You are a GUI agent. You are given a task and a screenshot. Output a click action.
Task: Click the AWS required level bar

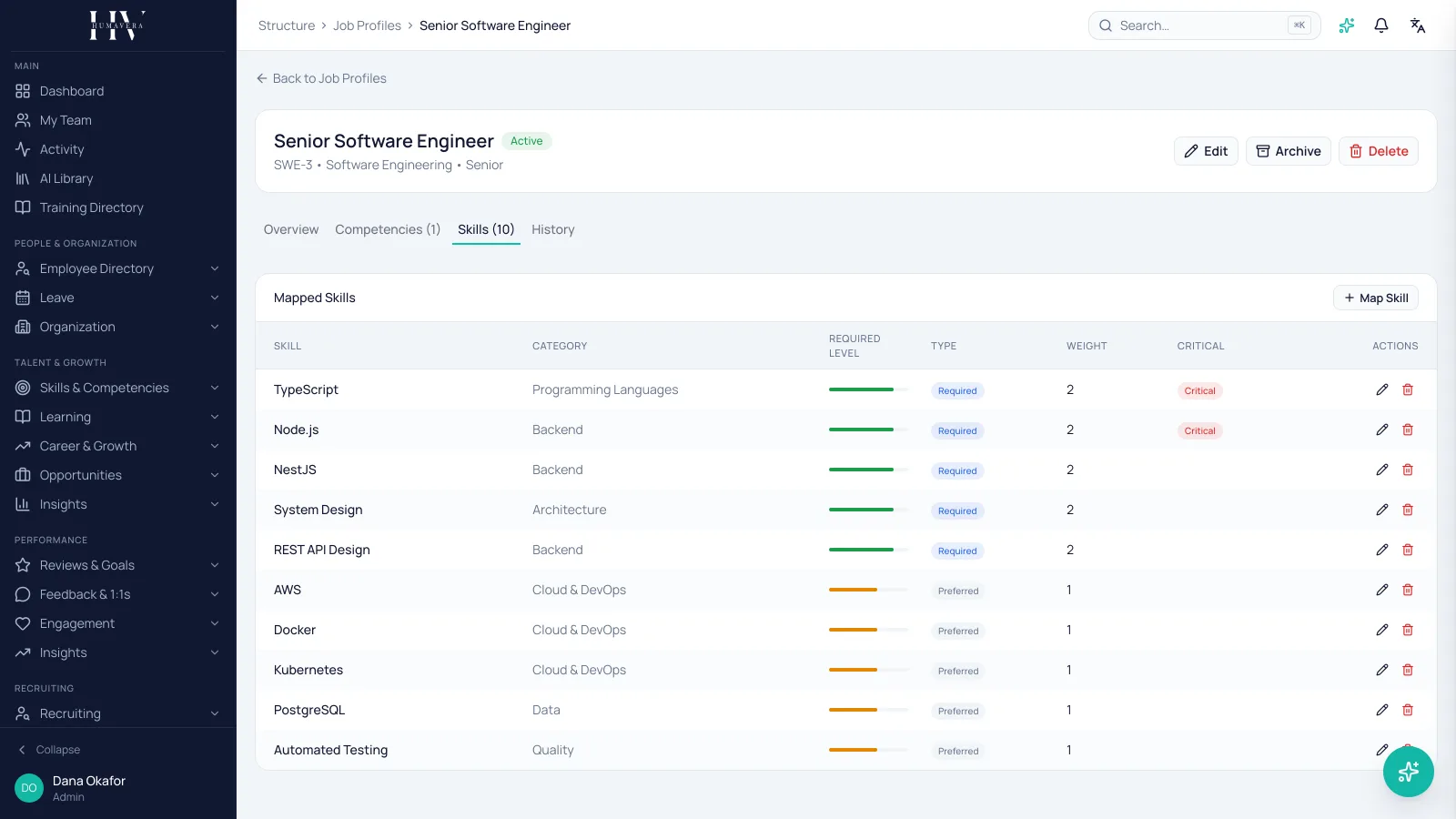coord(868,590)
